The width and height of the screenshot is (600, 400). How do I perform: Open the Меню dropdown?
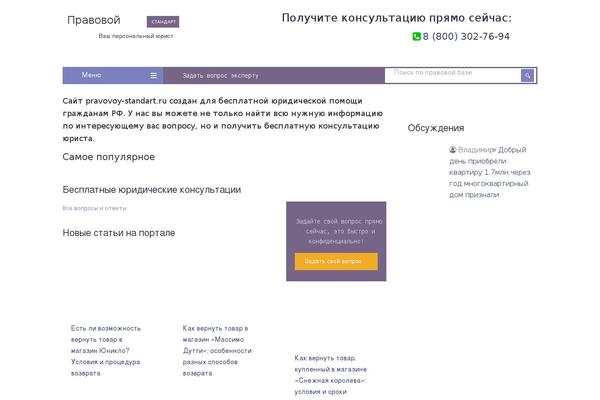[x=113, y=75]
